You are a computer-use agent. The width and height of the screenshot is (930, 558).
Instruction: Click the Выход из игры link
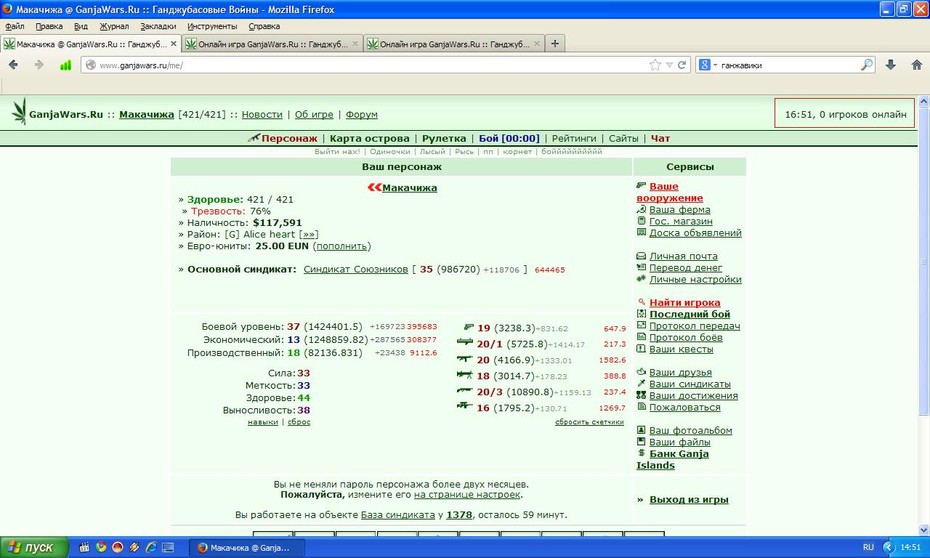point(689,499)
